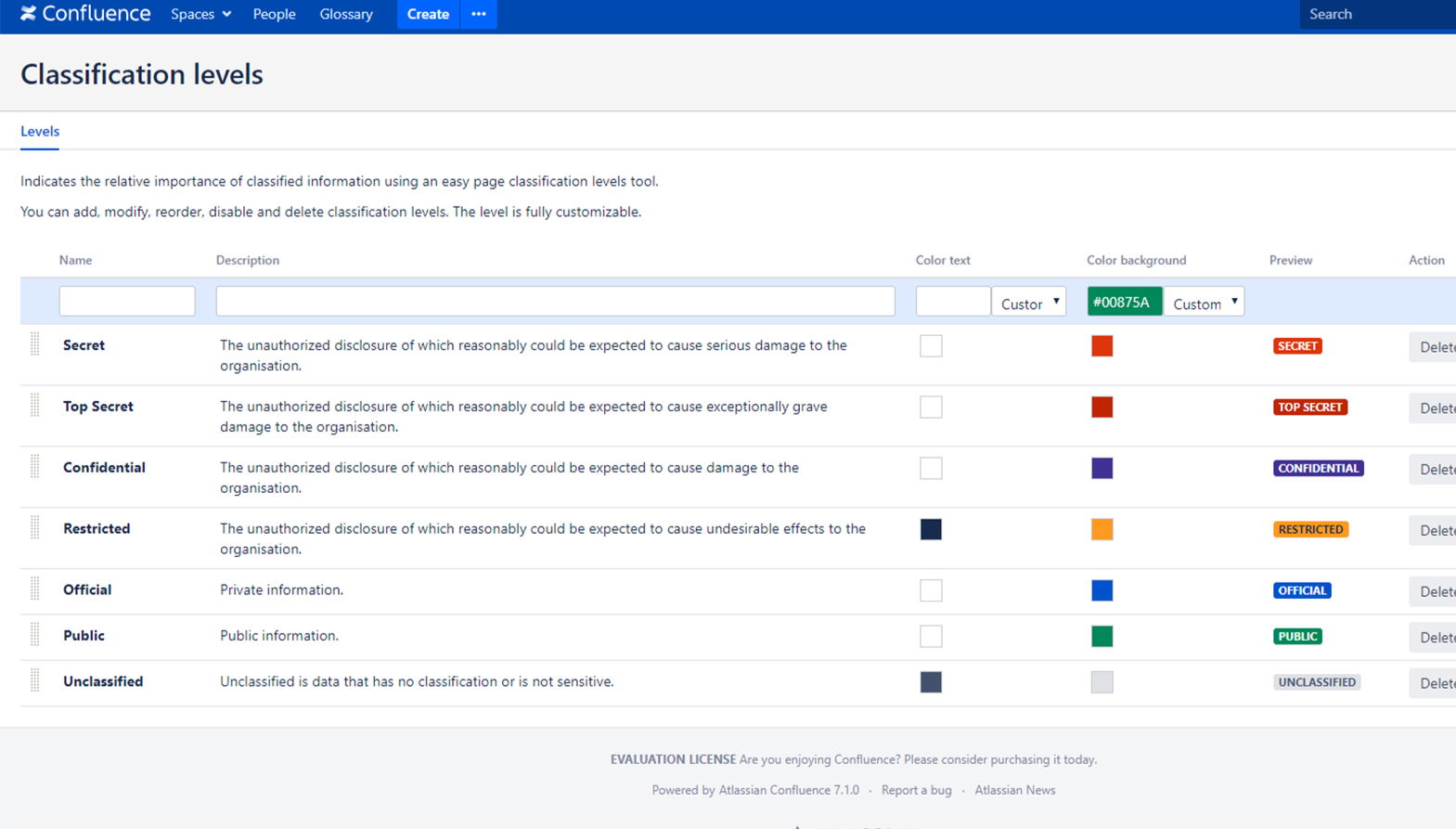1456x829 pixels.
Task: Grab the drag handle for Unclassified row
Action: [x=35, y=680]
